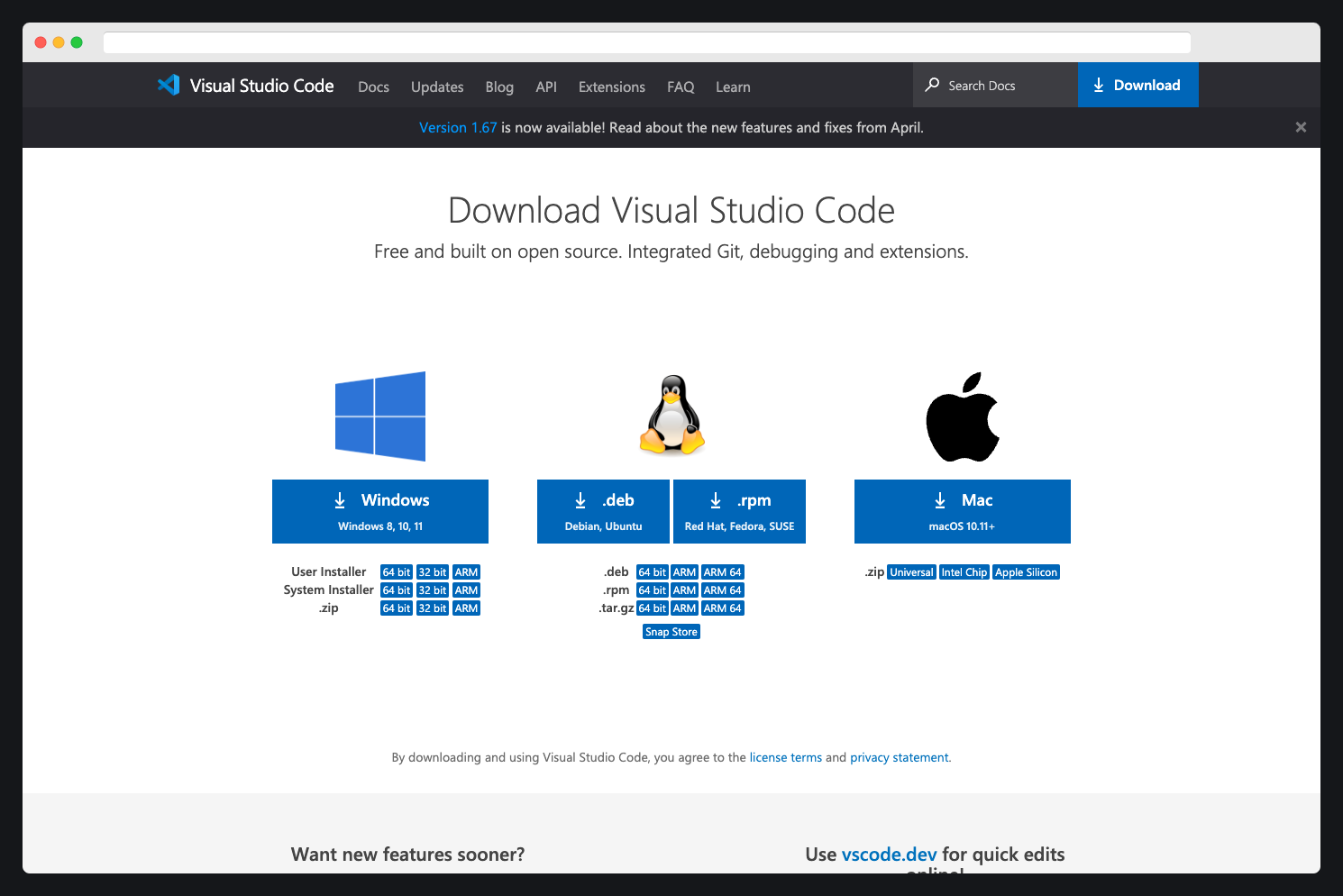This screenshot has height=896, width=1343.
Task: Open the license terms link
Action: tap(785, 757)
